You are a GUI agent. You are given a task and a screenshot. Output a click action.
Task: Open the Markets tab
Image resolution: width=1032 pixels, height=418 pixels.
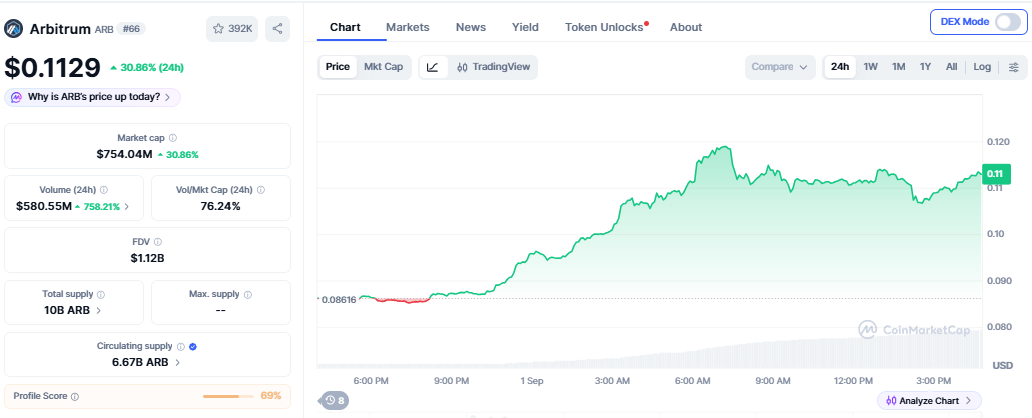point(407,28)
